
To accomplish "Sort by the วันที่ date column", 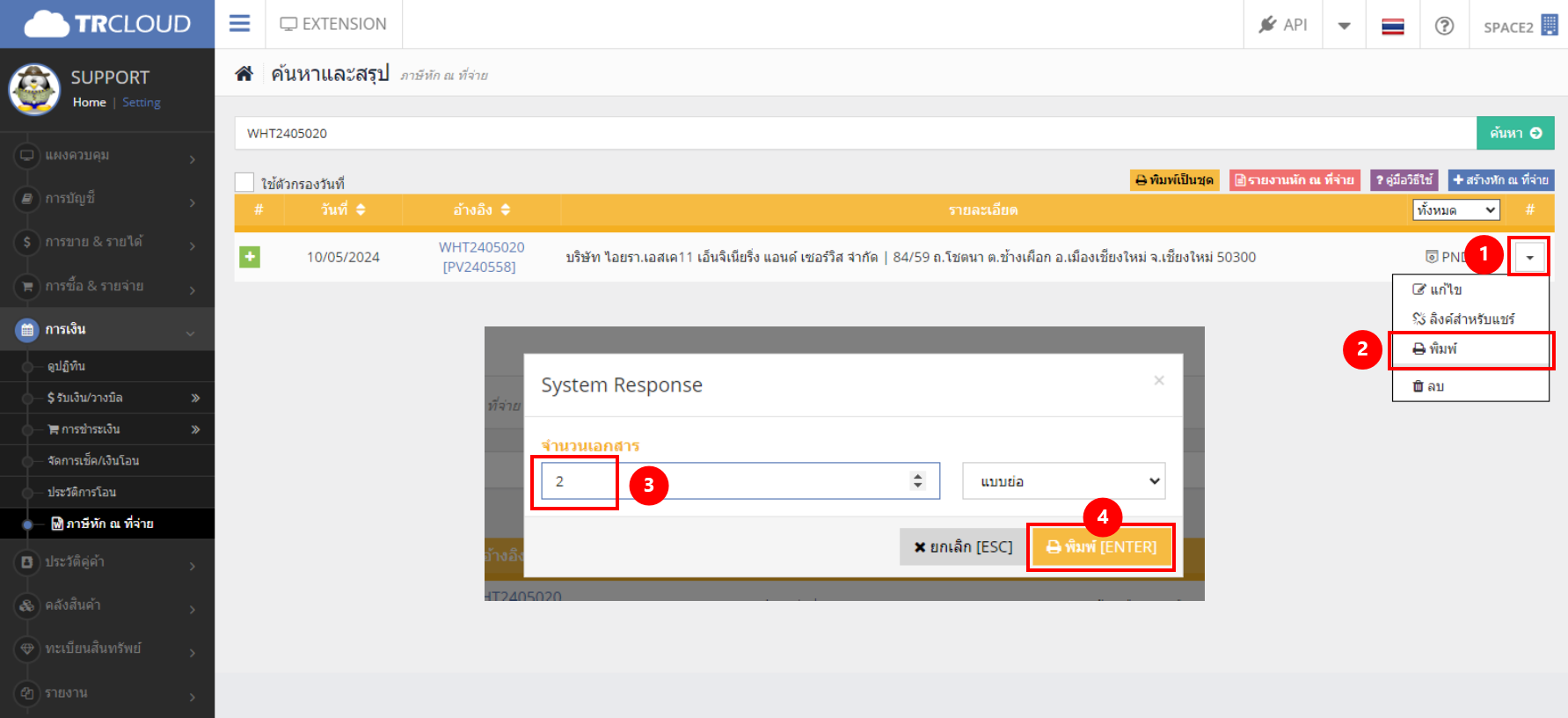I will tap(343, 209).
